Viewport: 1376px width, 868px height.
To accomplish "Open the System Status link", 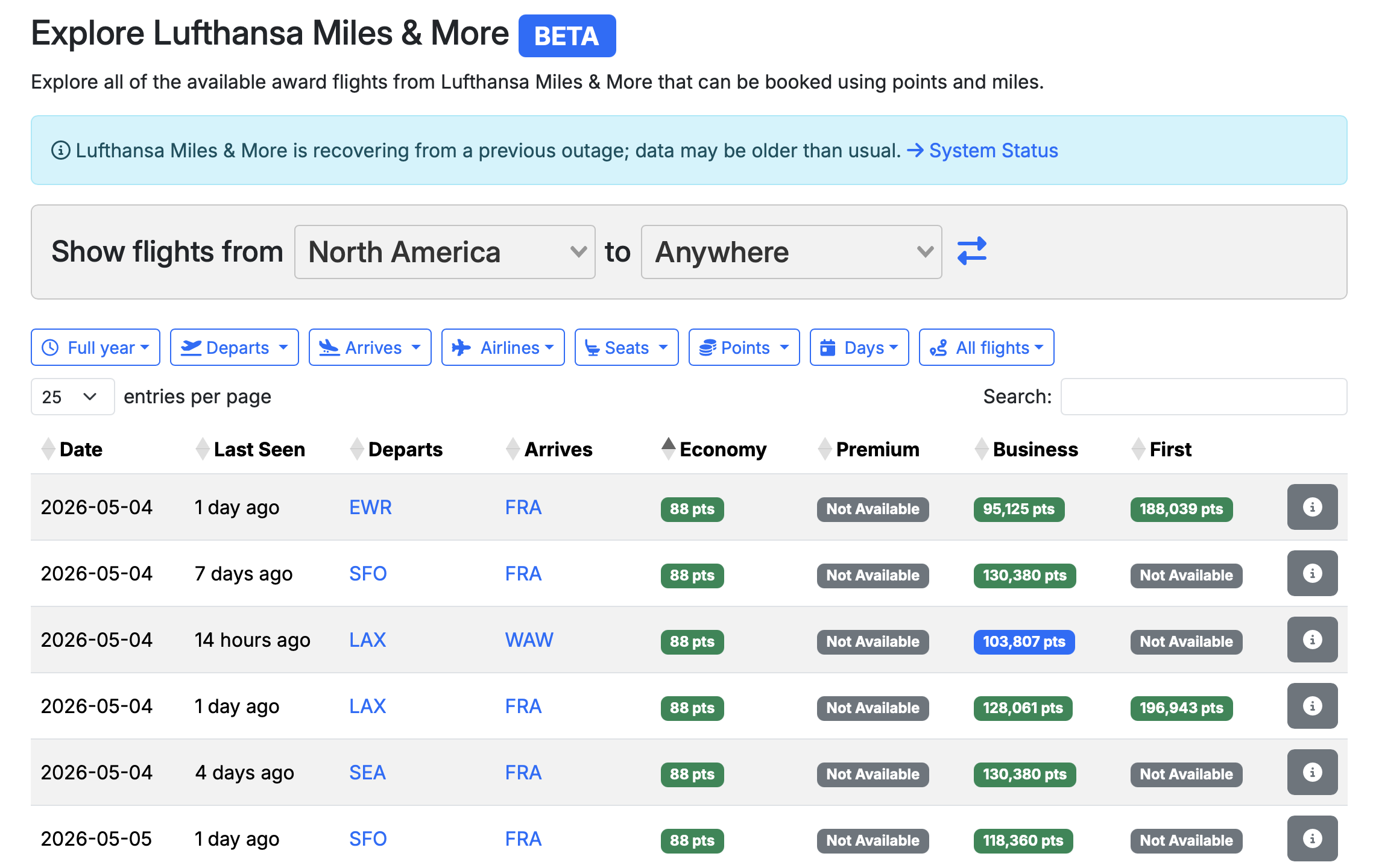I will coord(993,150).
